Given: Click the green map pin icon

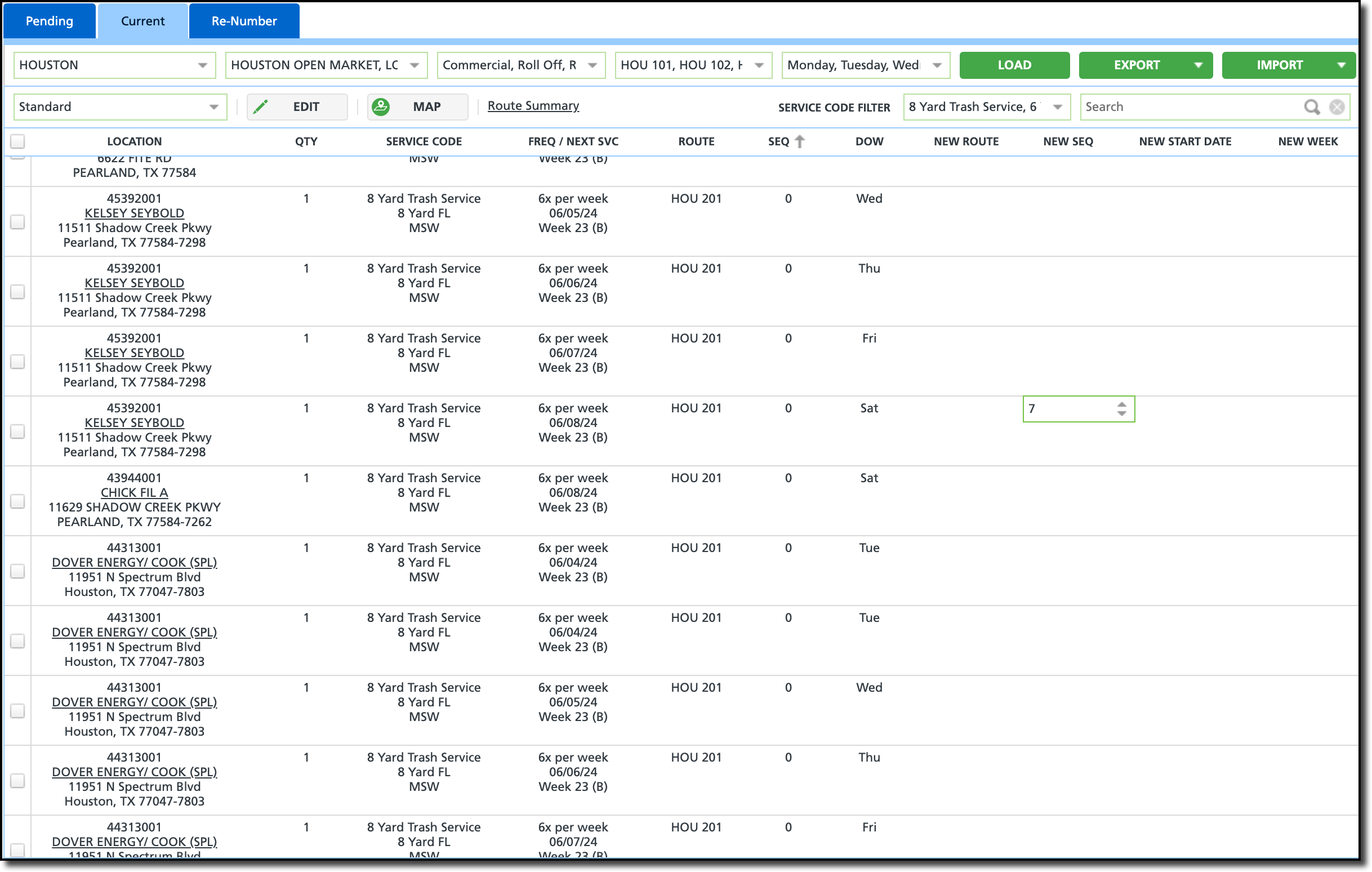Looking at the screenshot, I should click(381, 106).
